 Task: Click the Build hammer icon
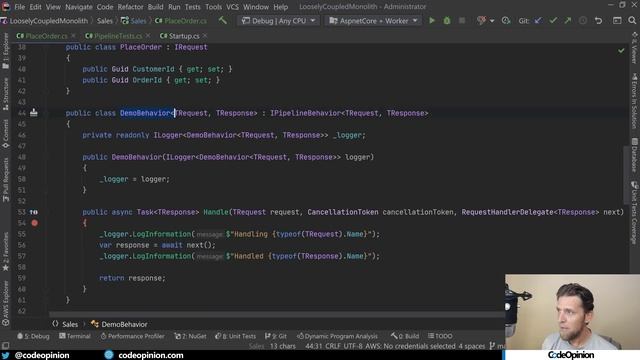[222, 20]
